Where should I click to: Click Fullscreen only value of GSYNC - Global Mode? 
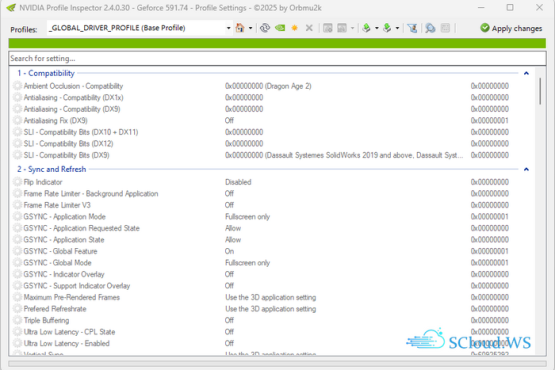[x=247, y=263]
